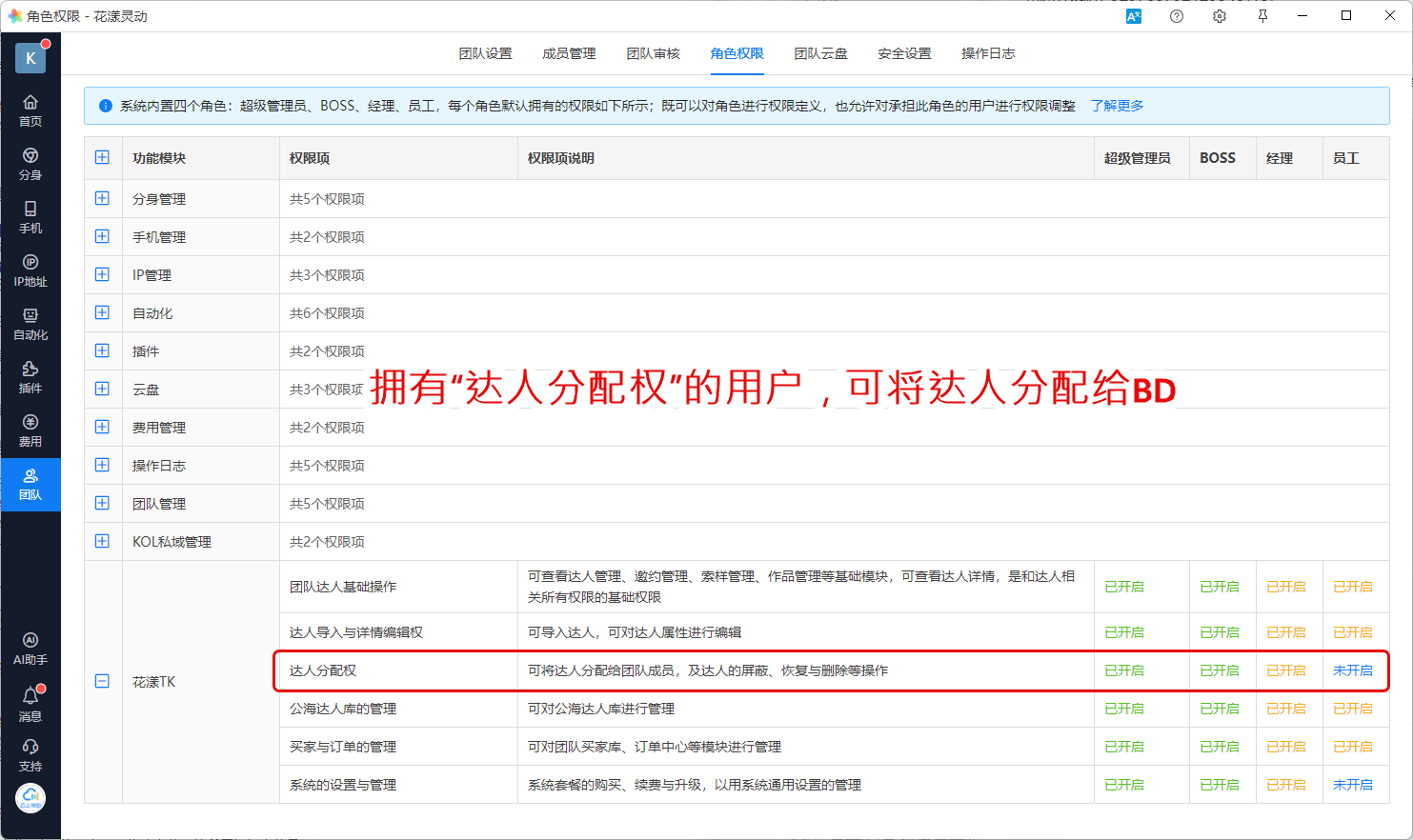
Task: Go to the 手机 phone section
Action: (30, 216)
